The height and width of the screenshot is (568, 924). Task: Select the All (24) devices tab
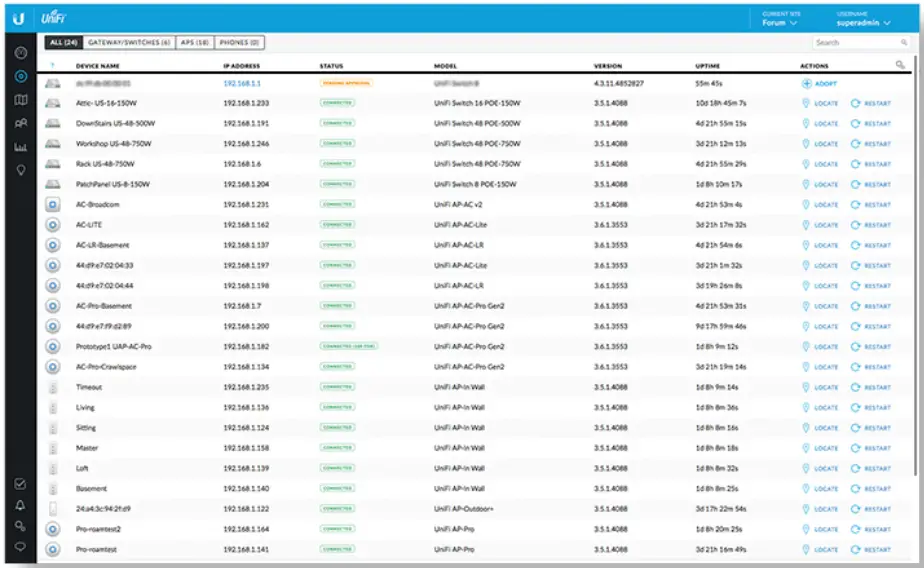point(64,42)
